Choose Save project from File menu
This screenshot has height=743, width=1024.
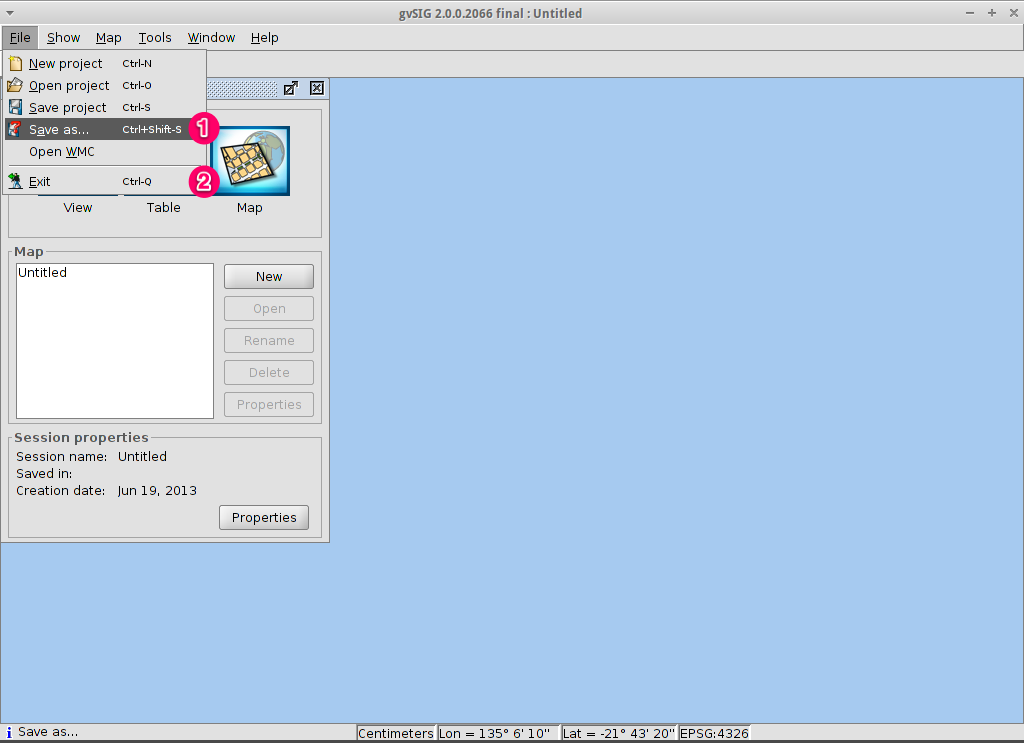click(x=105, y=108)
